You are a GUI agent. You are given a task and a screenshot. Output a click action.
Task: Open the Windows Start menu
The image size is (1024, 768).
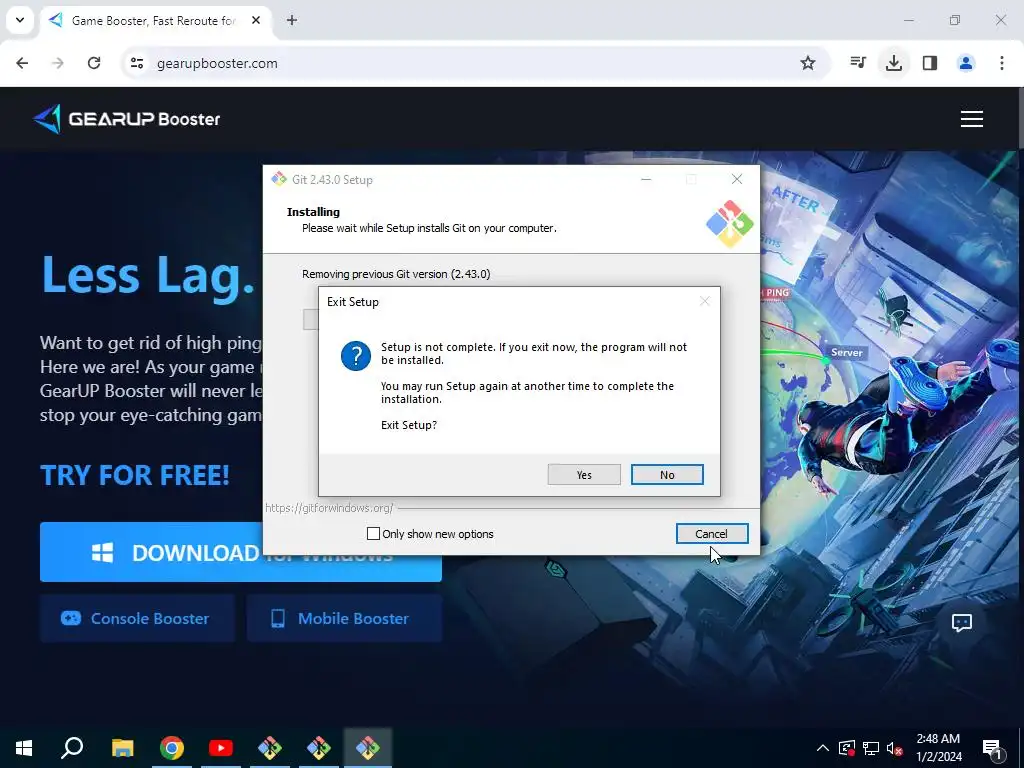click(24, 748)
